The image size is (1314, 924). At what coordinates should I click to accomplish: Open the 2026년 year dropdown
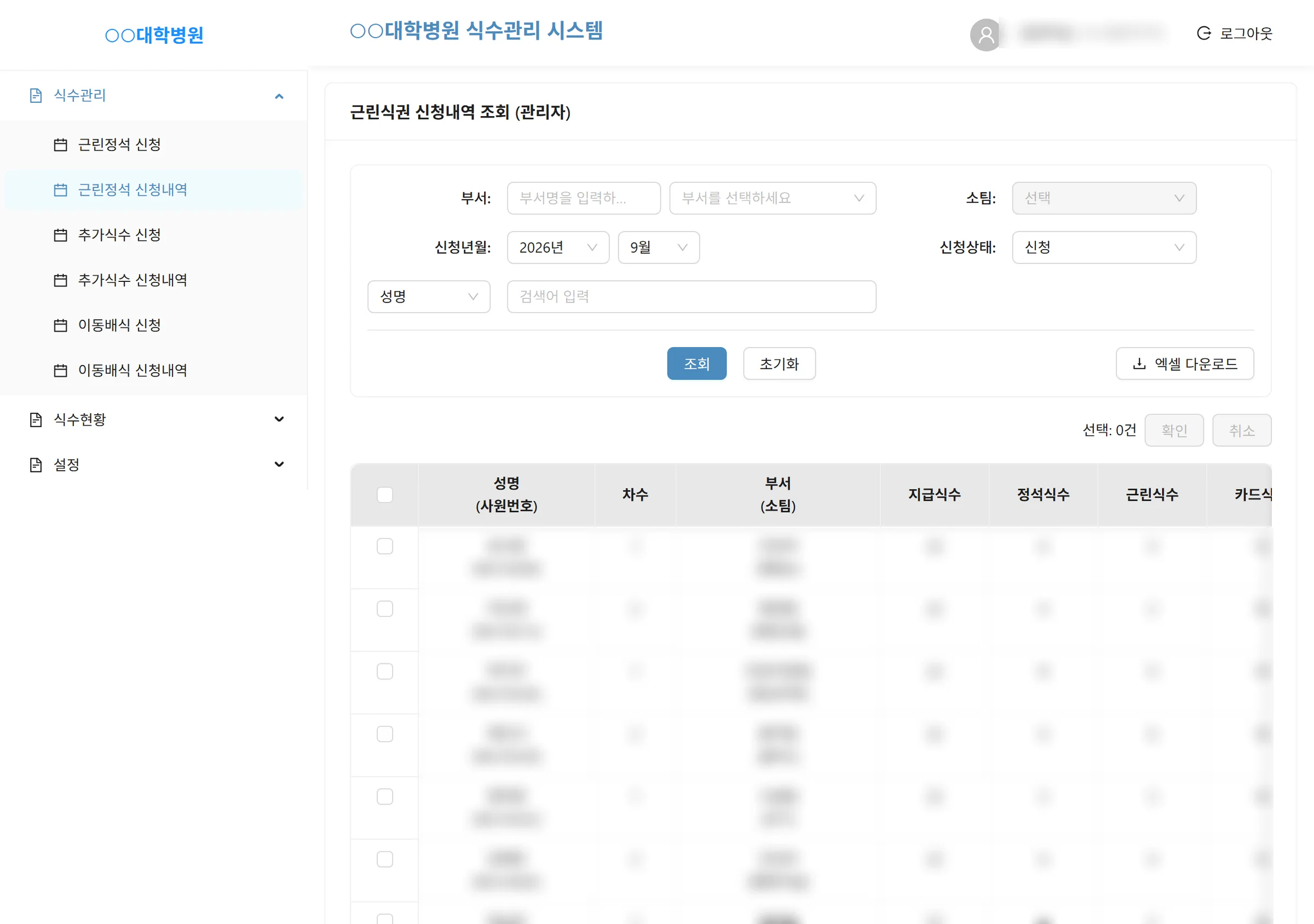pos(558,248)
